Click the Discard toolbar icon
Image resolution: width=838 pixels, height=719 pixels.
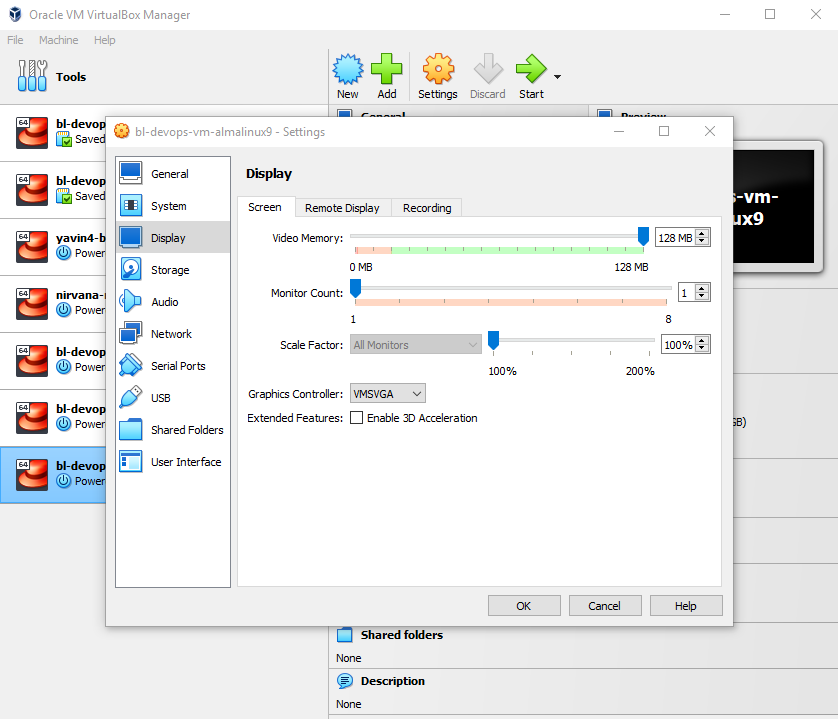point(488,69)
